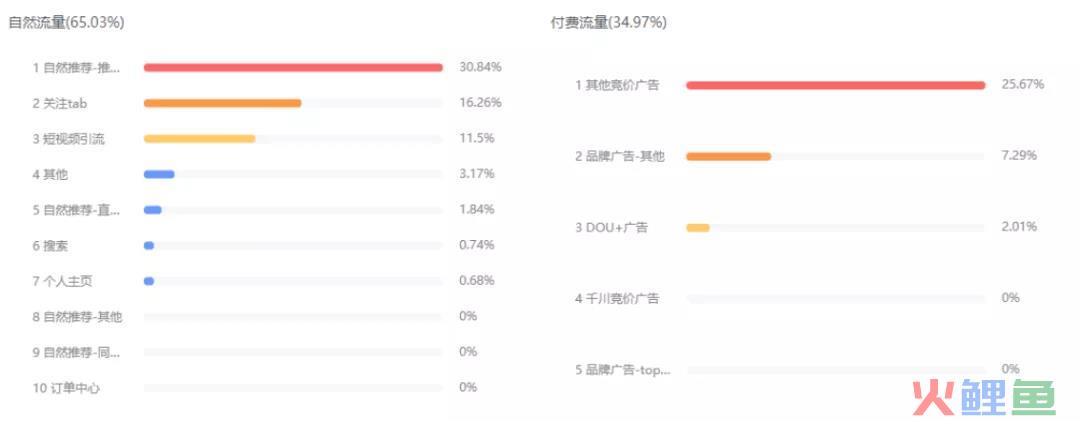
Task: Select the 自然推荐-直 row label
Action: [76, 210]
